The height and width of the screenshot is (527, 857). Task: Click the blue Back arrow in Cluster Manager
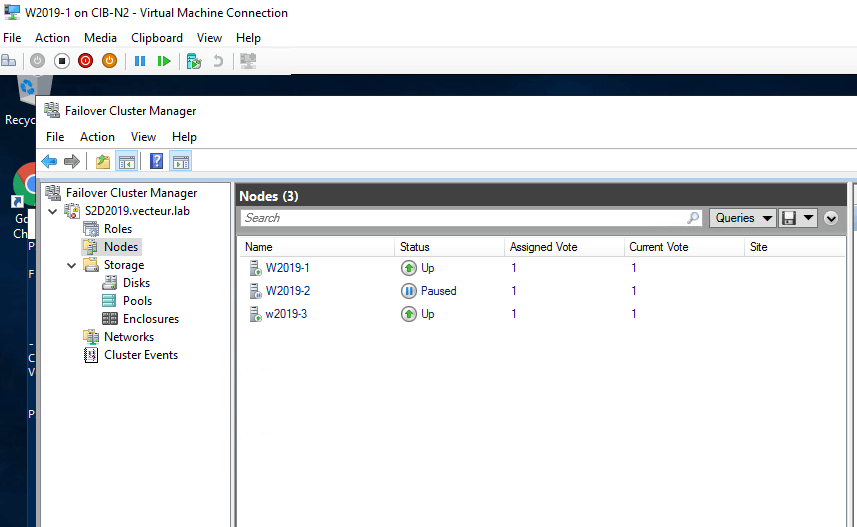click(49, 161)
